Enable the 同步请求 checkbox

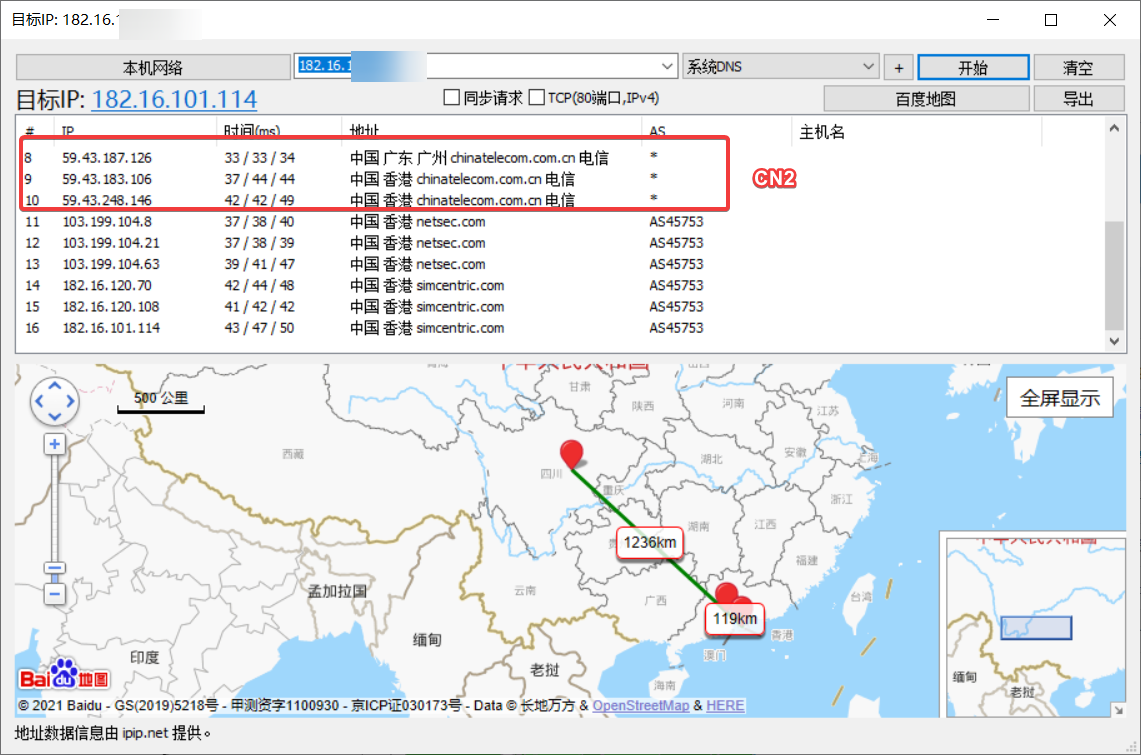pyautogui.click(x=452, y=97)
